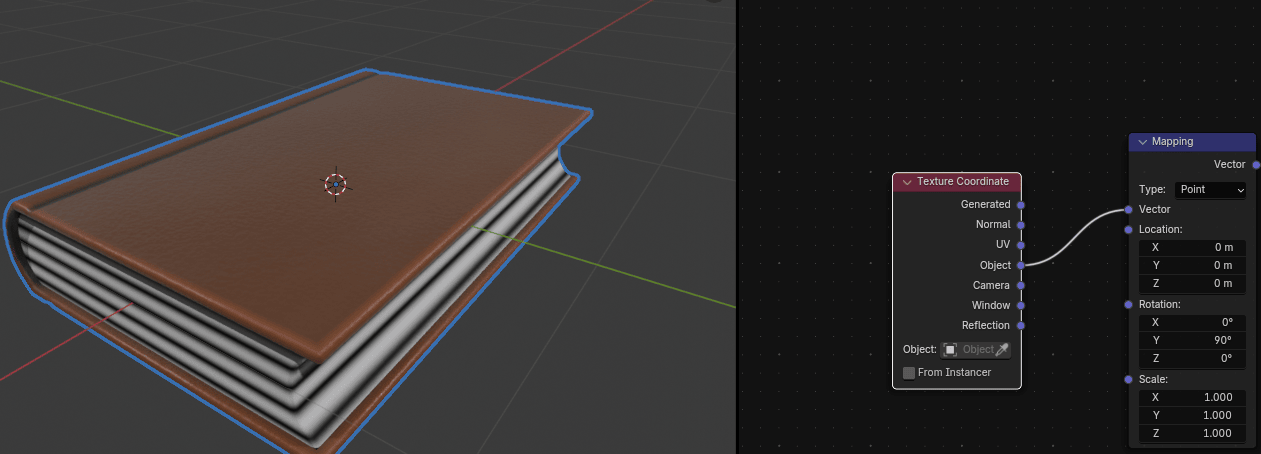Click the Camera output socket

click(x=1020, y=285)
